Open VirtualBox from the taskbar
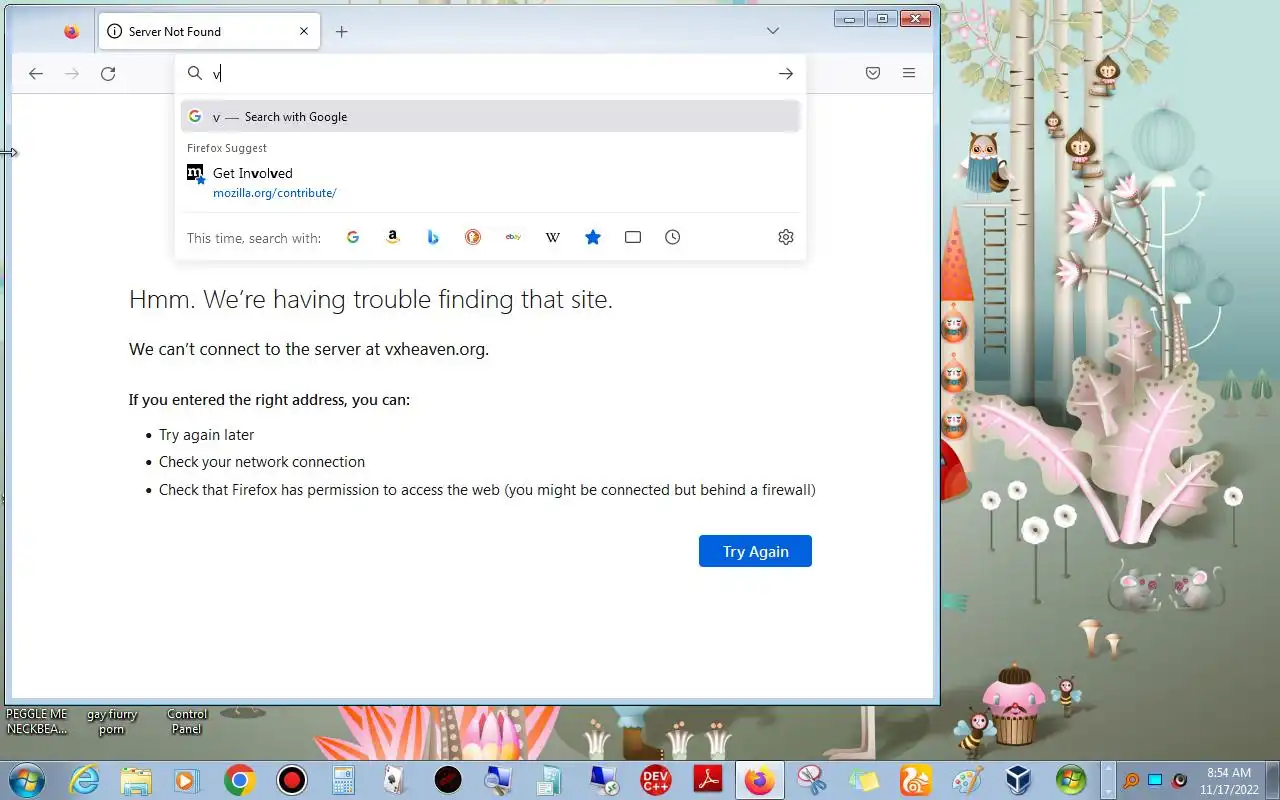Screen dimensions: 1280x800 pos(1018,780)
